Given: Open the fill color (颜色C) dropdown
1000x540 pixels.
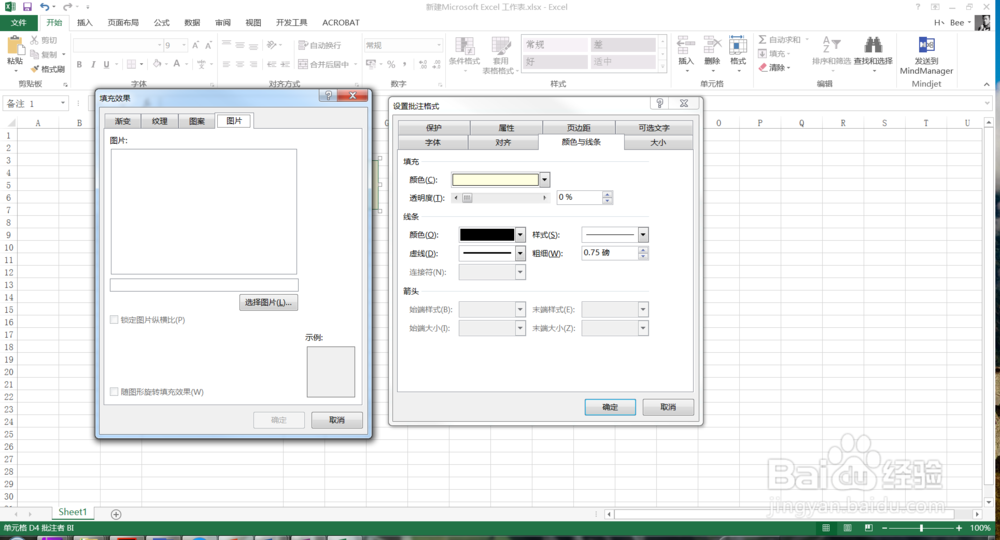Looking at the screenshot, I should (544, 180).
